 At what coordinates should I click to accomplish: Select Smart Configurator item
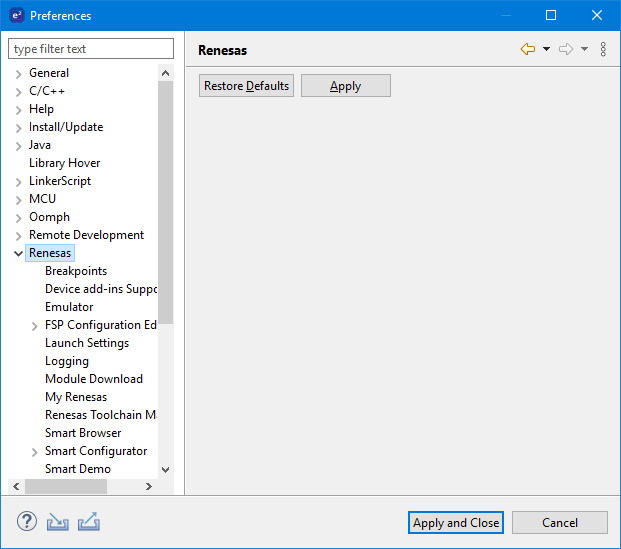[96, 451]
